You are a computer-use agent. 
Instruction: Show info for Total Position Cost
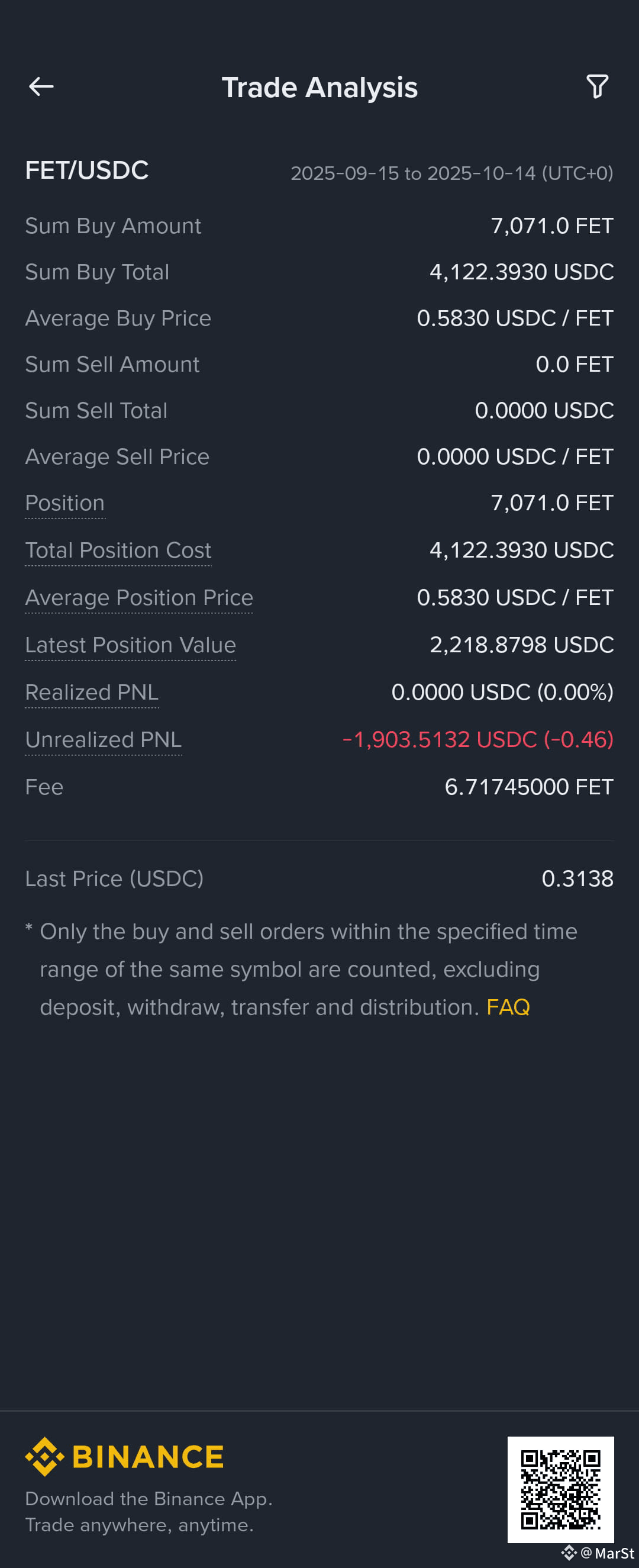tap(118, 550)
